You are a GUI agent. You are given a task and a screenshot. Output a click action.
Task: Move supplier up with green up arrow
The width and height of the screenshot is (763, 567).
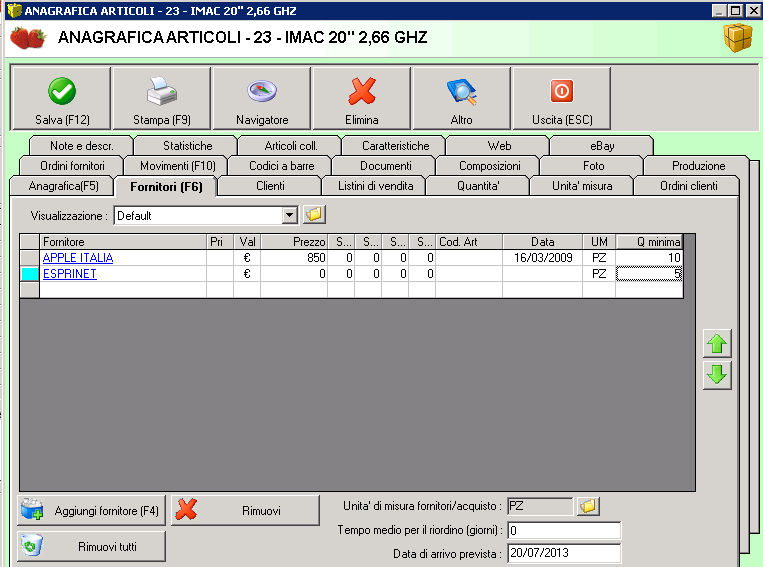click(717, 344)
